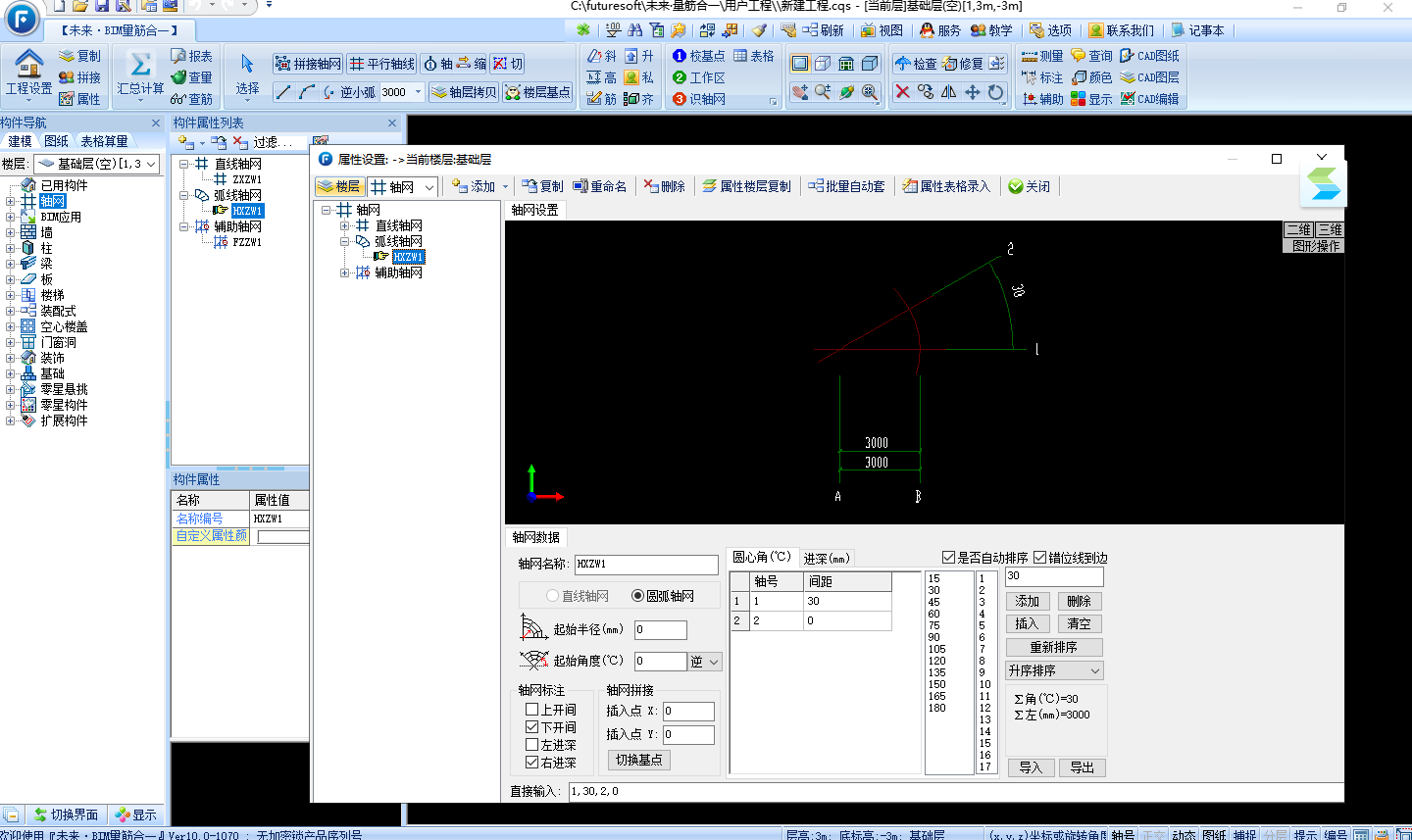This screenshot has height=840, width=1412.
Task: Switch to the 表格算量 tab
Action: pos(104,141)
